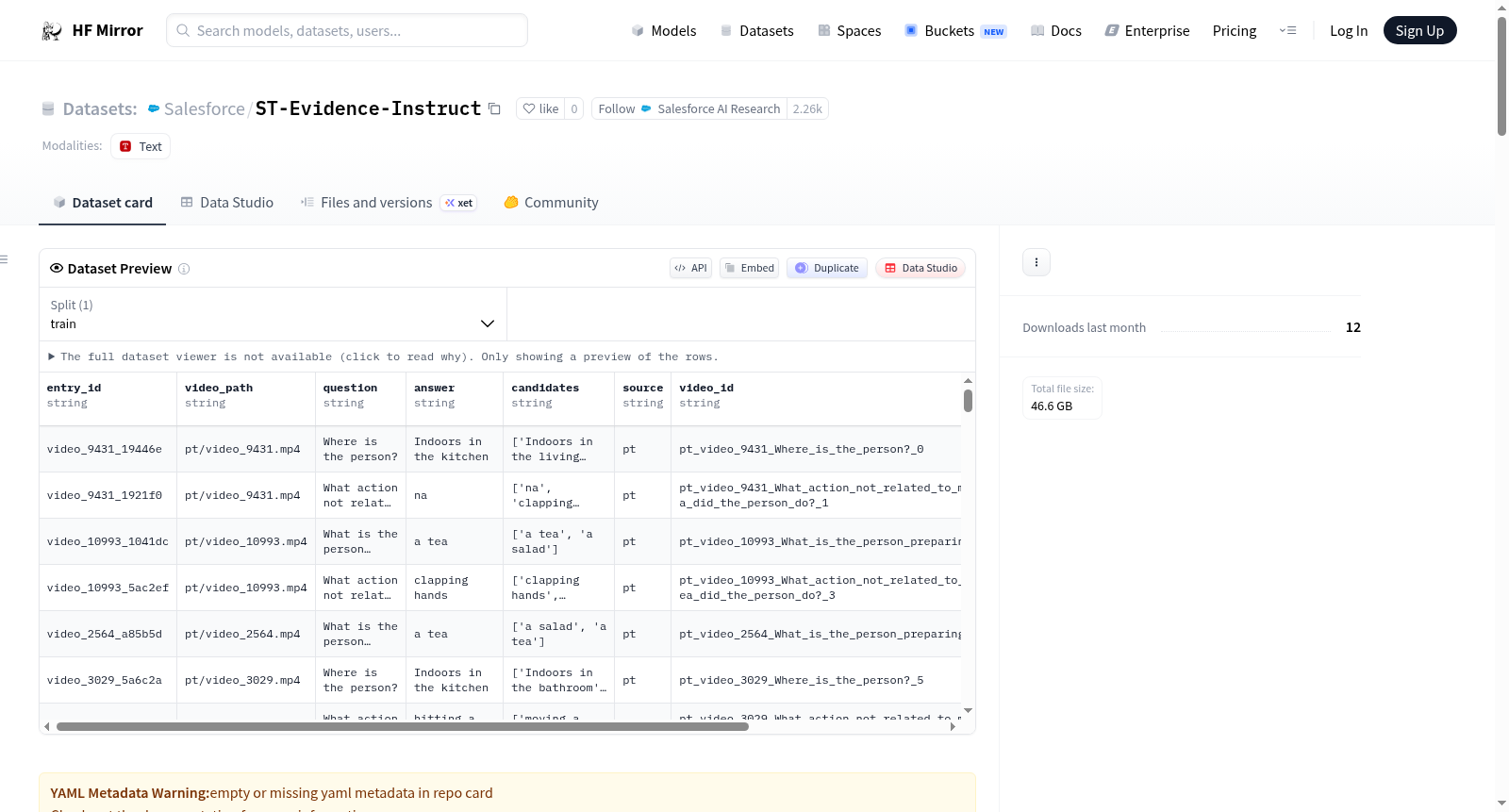Open the Files and versions tab

389,203
